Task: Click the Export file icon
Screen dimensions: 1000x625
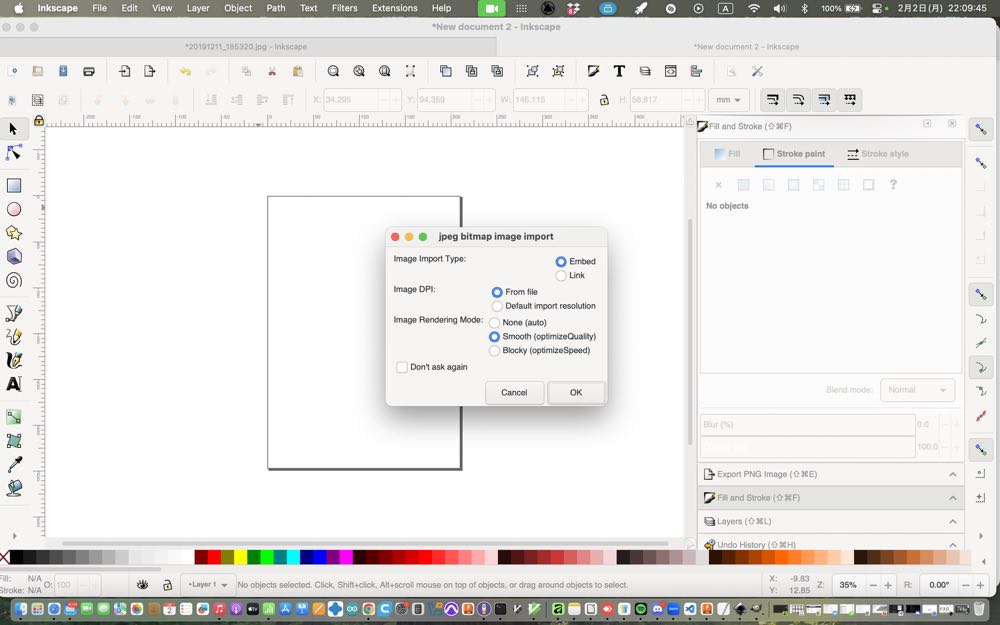Action: [x=150, y=71]
